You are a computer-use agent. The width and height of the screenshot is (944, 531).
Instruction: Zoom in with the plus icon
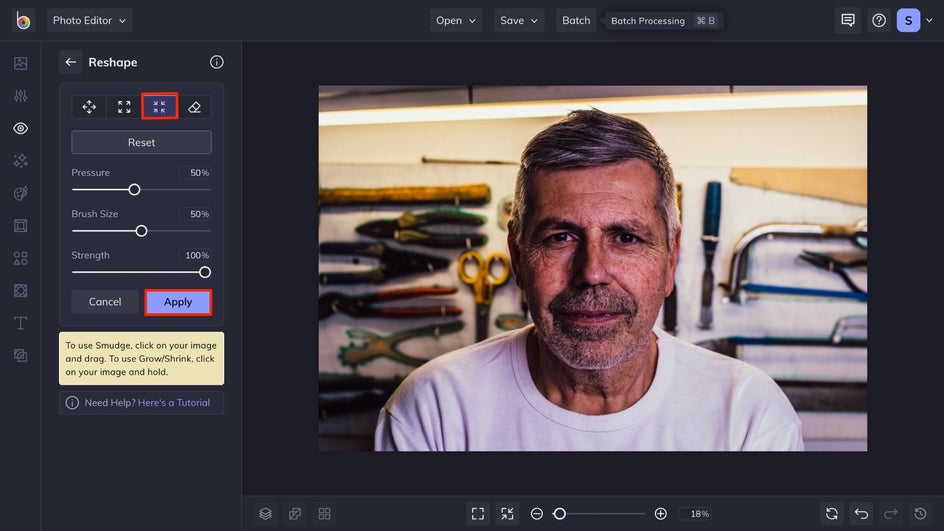660,513
